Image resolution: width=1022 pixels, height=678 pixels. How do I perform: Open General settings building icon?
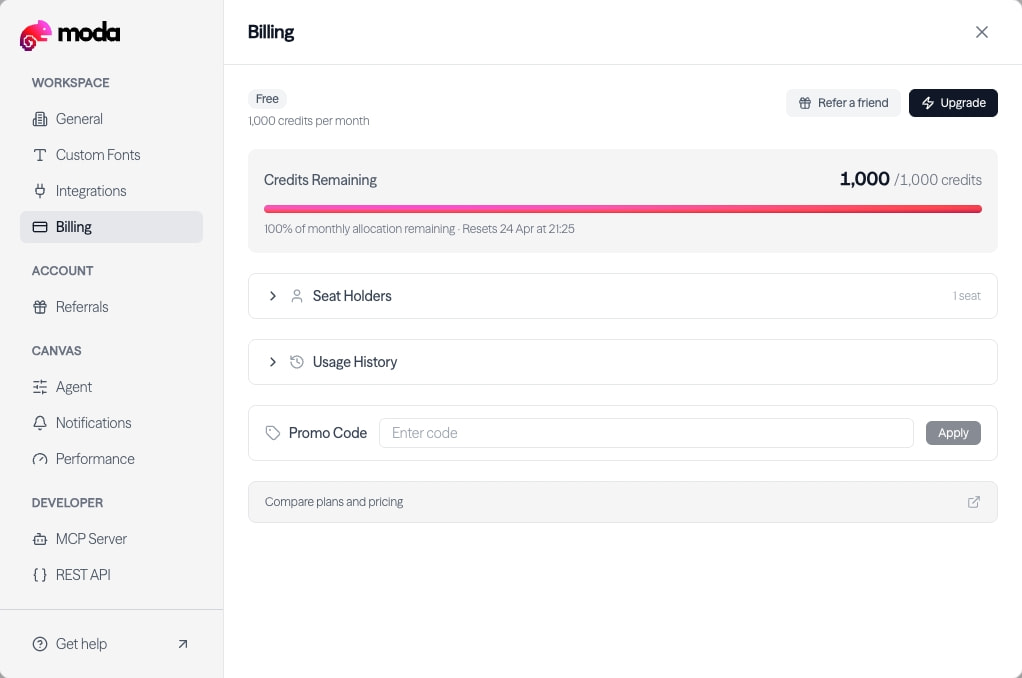[x=40, y=119]
